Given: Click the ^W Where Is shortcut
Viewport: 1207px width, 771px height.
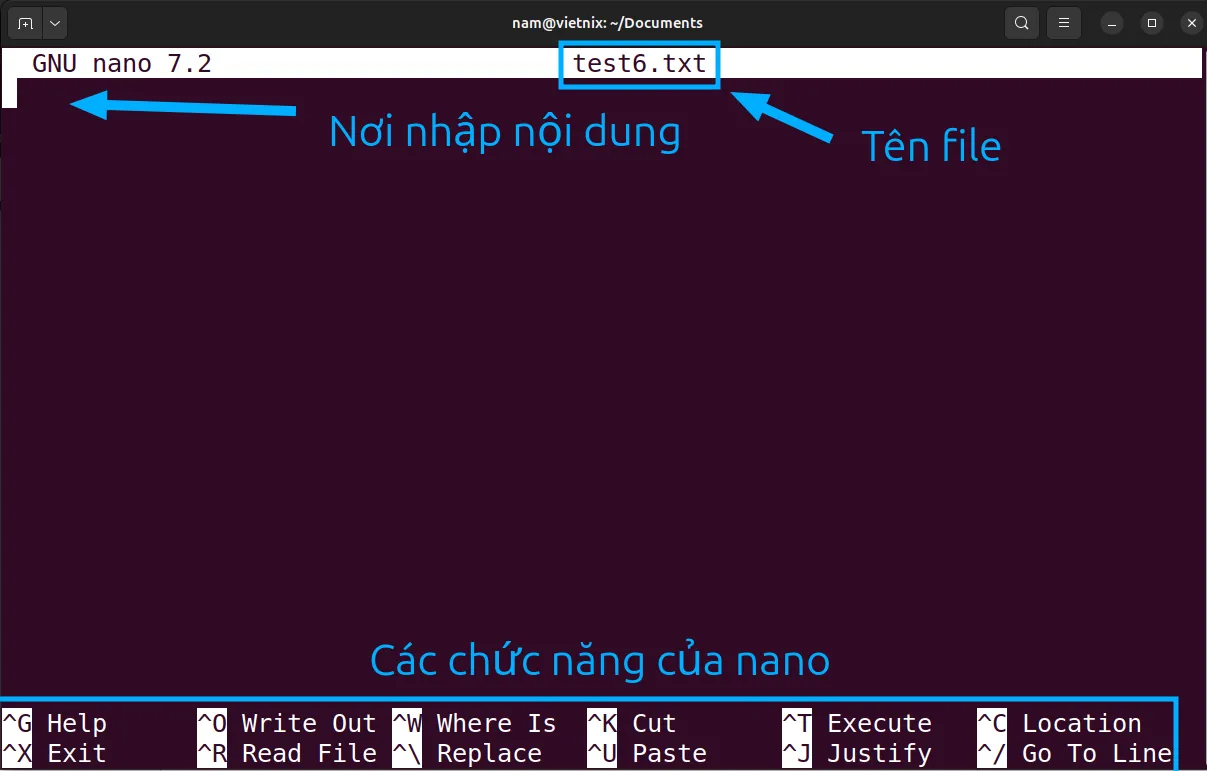Looking at the screenshot, I should click(x=474, y=723).
